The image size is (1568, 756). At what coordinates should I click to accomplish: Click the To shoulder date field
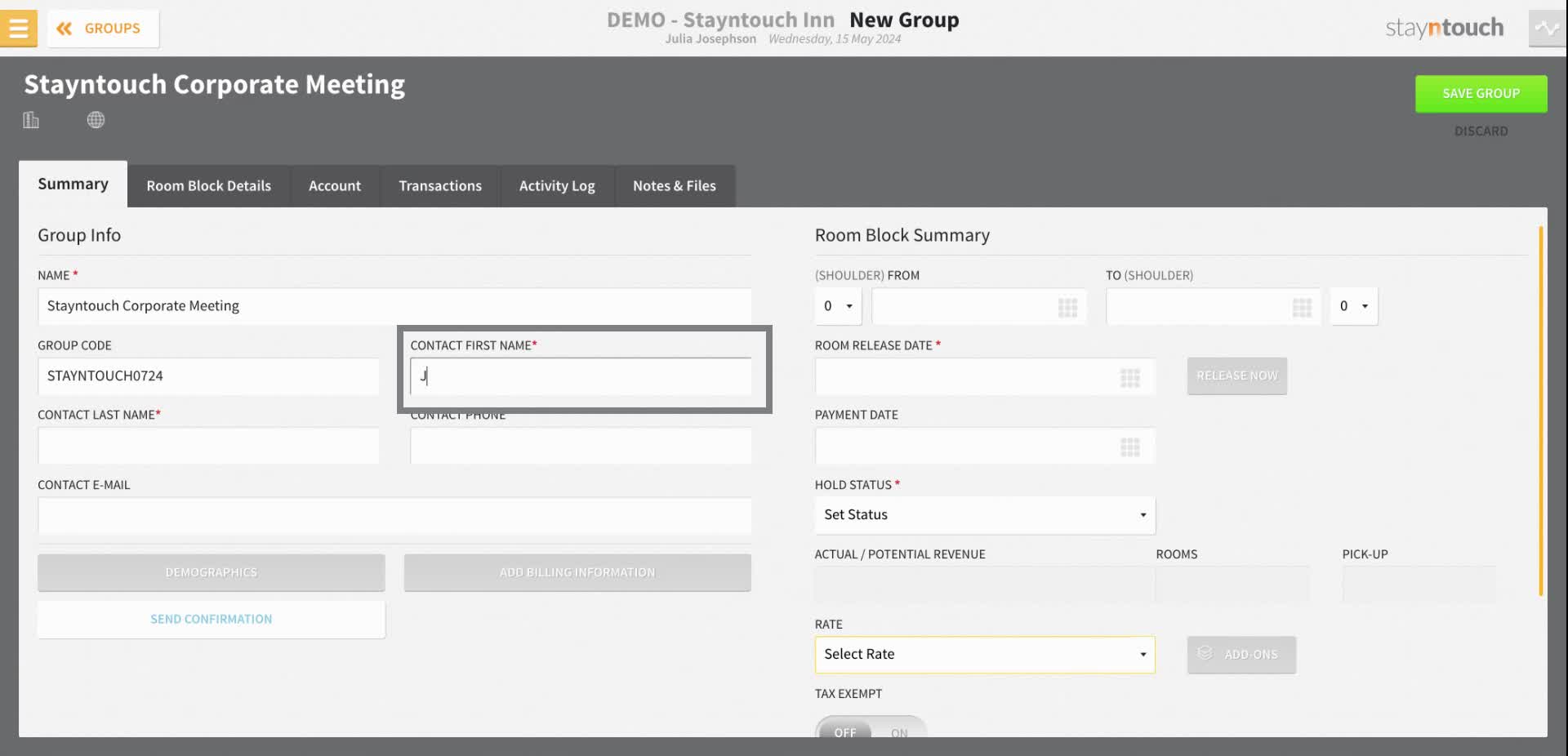(1214, 306)
